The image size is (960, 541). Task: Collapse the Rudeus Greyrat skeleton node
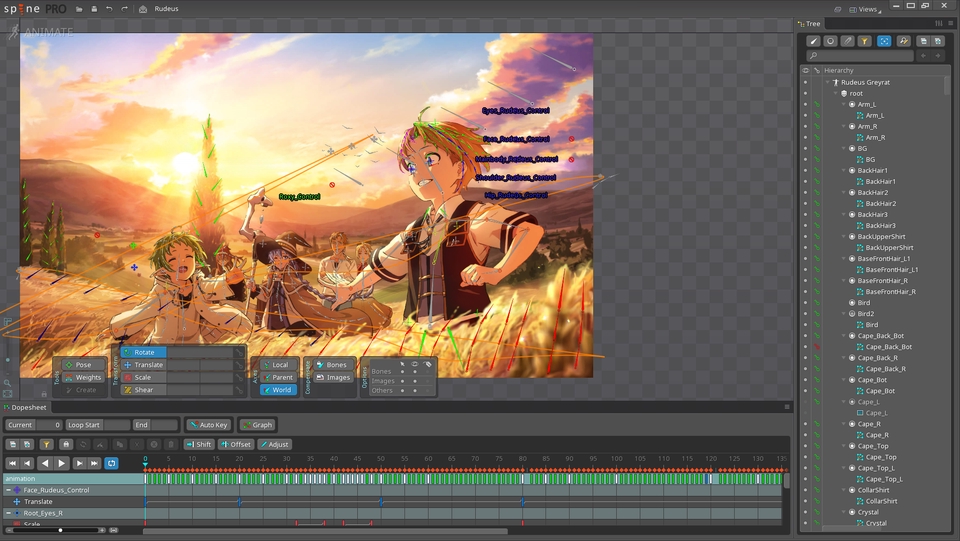click(x=828, y=82)
